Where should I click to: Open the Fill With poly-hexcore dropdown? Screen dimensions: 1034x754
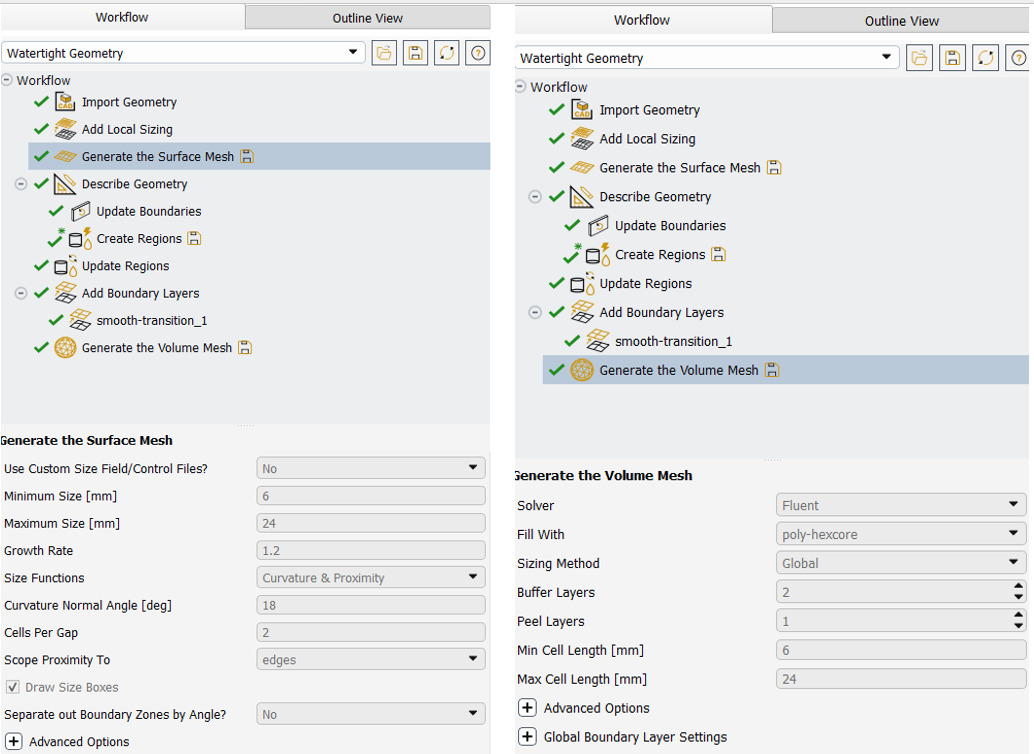900,535
